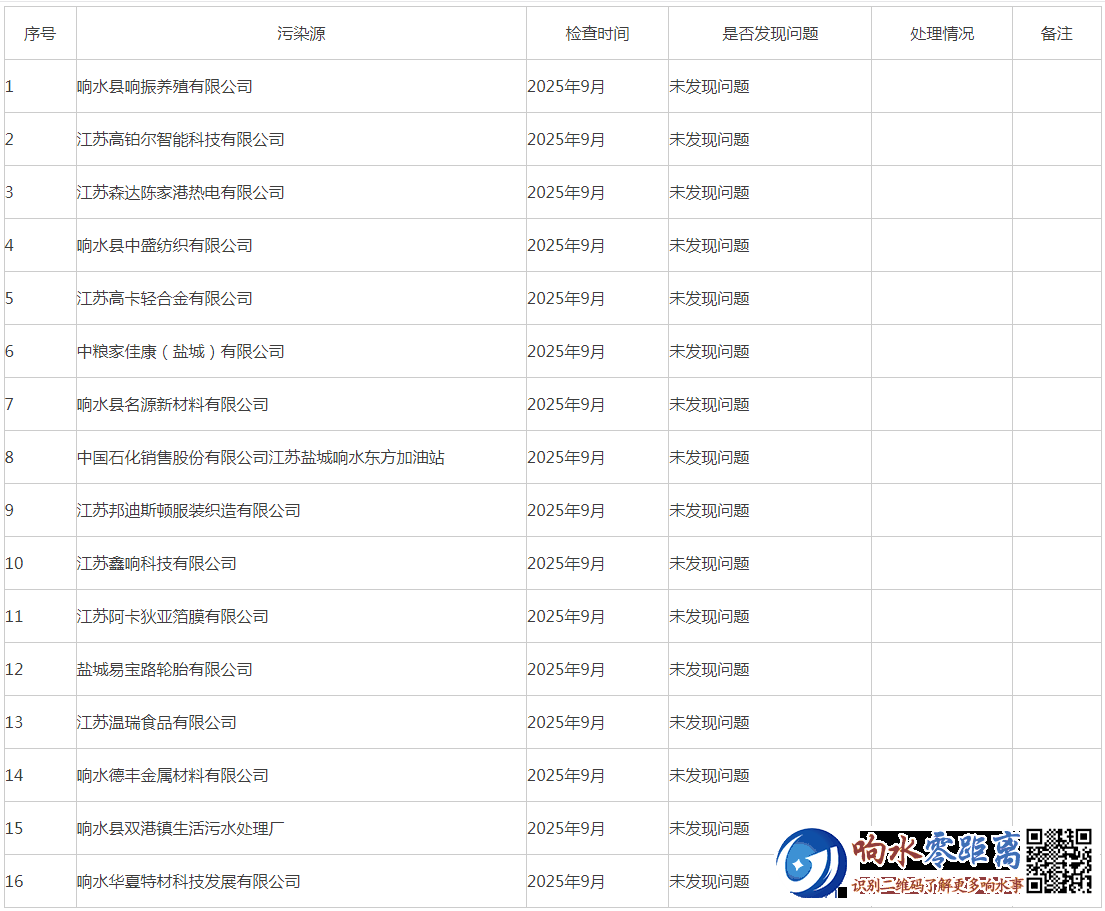Click the blue circular Xiangshui logo

[x=812, y=862]
